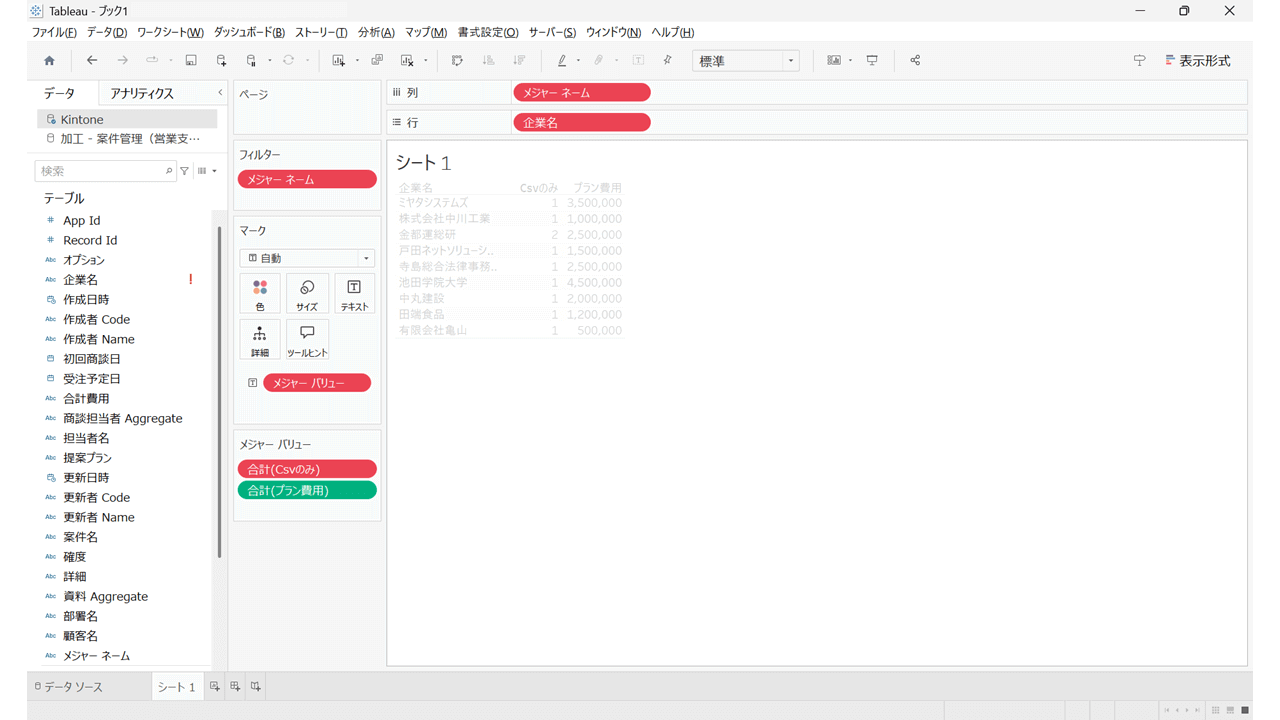Open the Highlight dropdown arrow
1280x720 pixels.
578,61
